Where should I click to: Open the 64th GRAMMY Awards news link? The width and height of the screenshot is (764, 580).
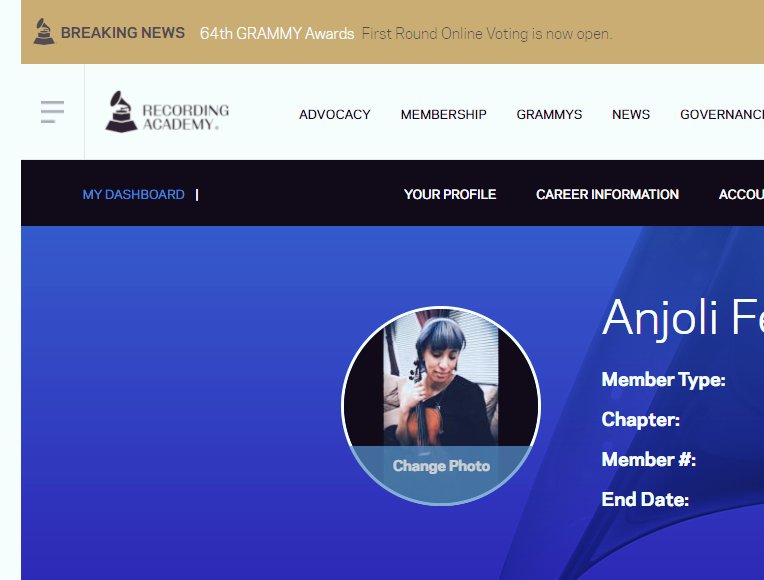pos(277,33)
